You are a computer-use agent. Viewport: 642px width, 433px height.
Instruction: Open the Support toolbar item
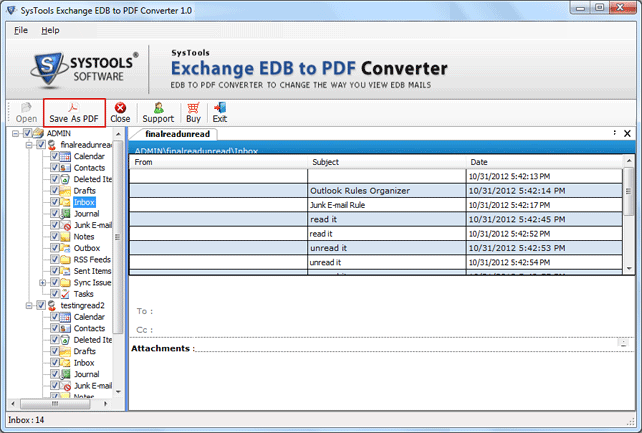(158, 113)
